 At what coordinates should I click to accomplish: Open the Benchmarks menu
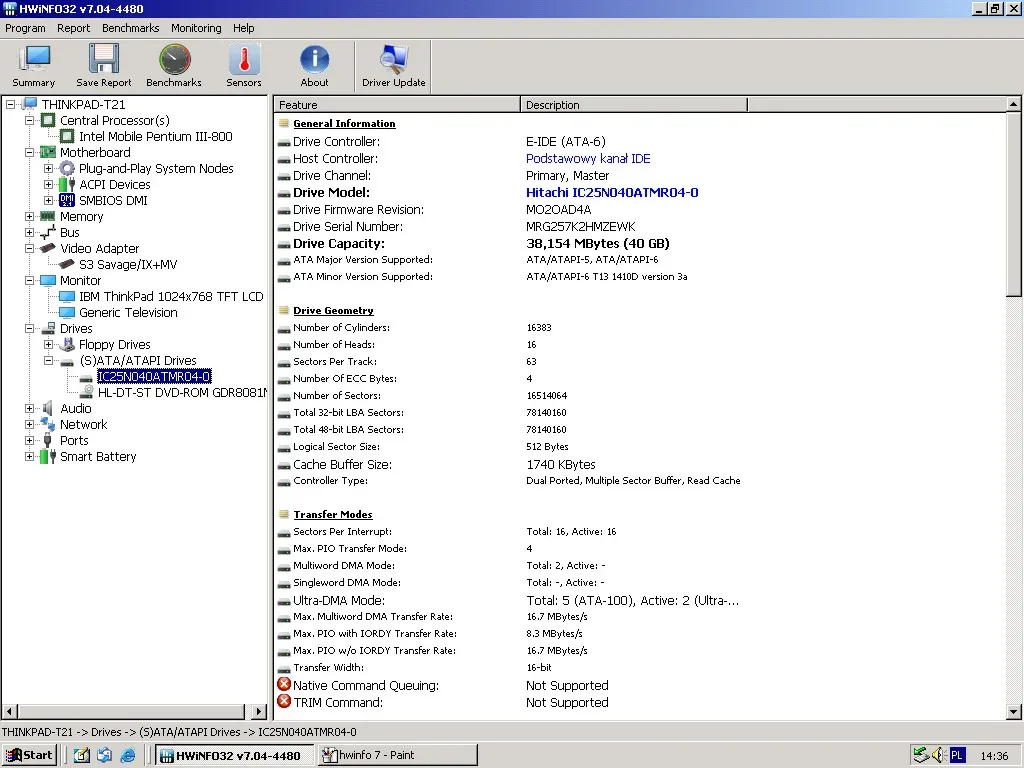[131, 28]
